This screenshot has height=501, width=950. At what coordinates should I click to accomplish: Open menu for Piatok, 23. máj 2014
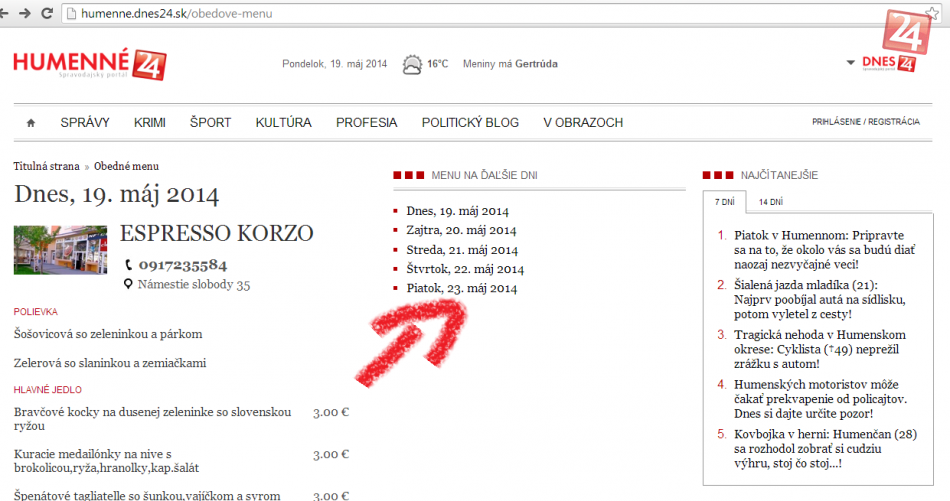tap(461, 288)
